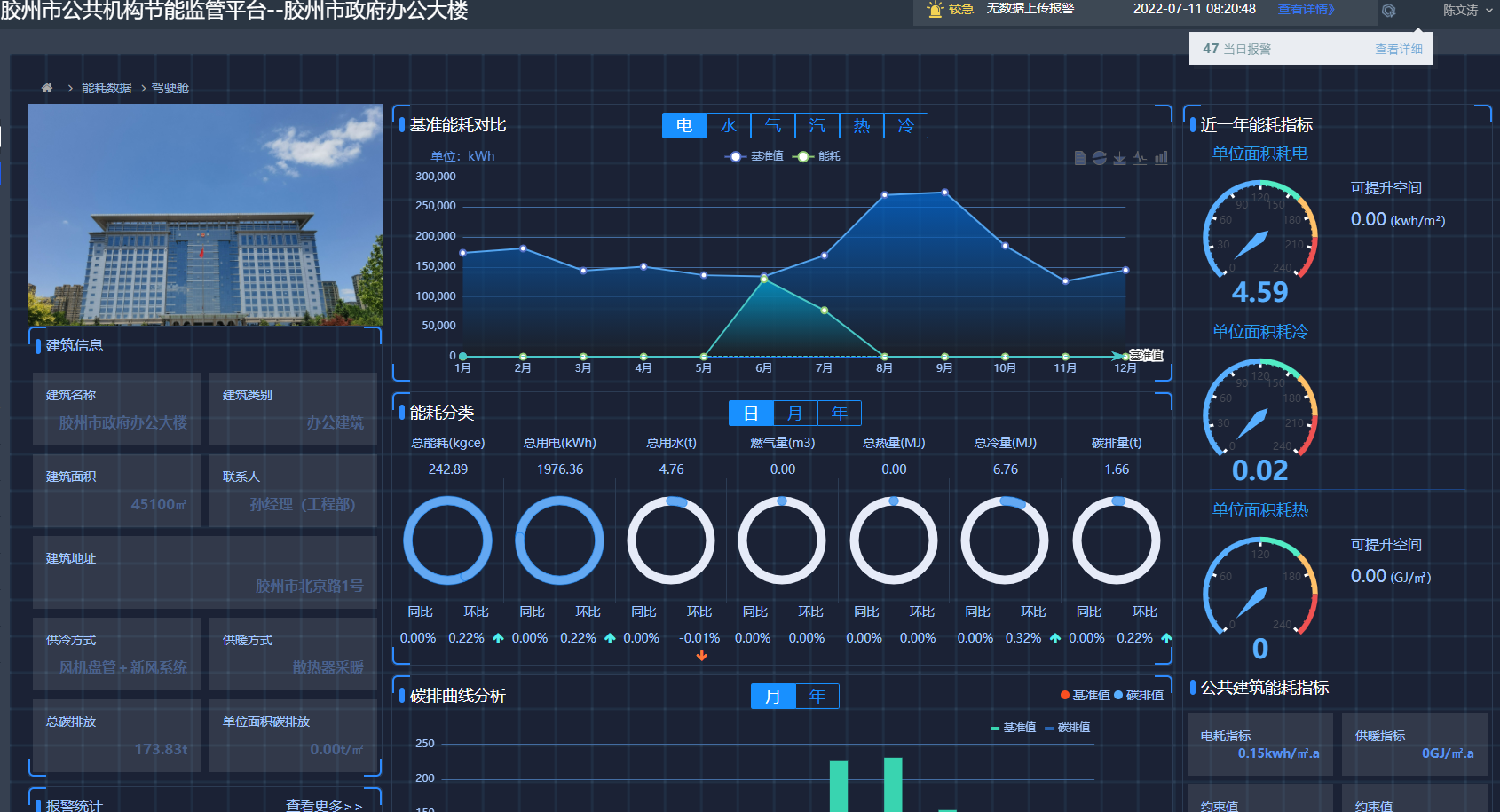Click the 单位面积耗电 gauge dial

pos(1259,233)
